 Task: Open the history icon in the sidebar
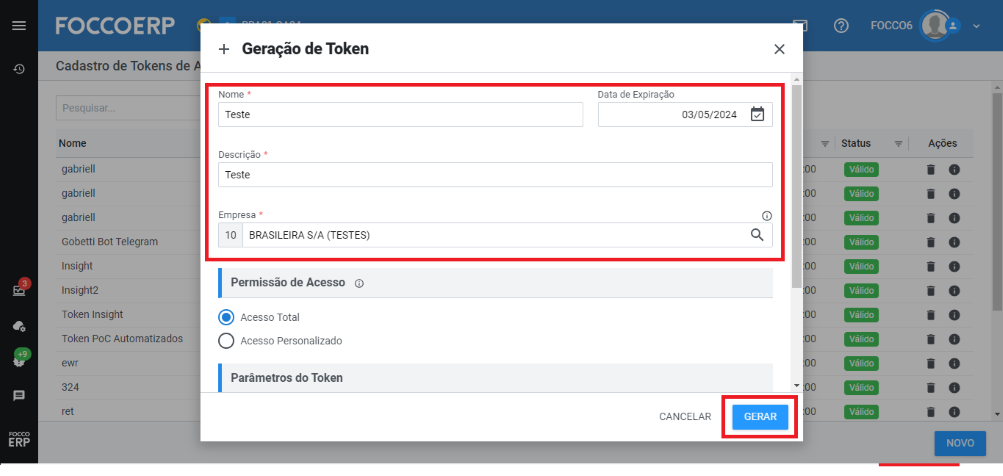[x=19, y=68]
